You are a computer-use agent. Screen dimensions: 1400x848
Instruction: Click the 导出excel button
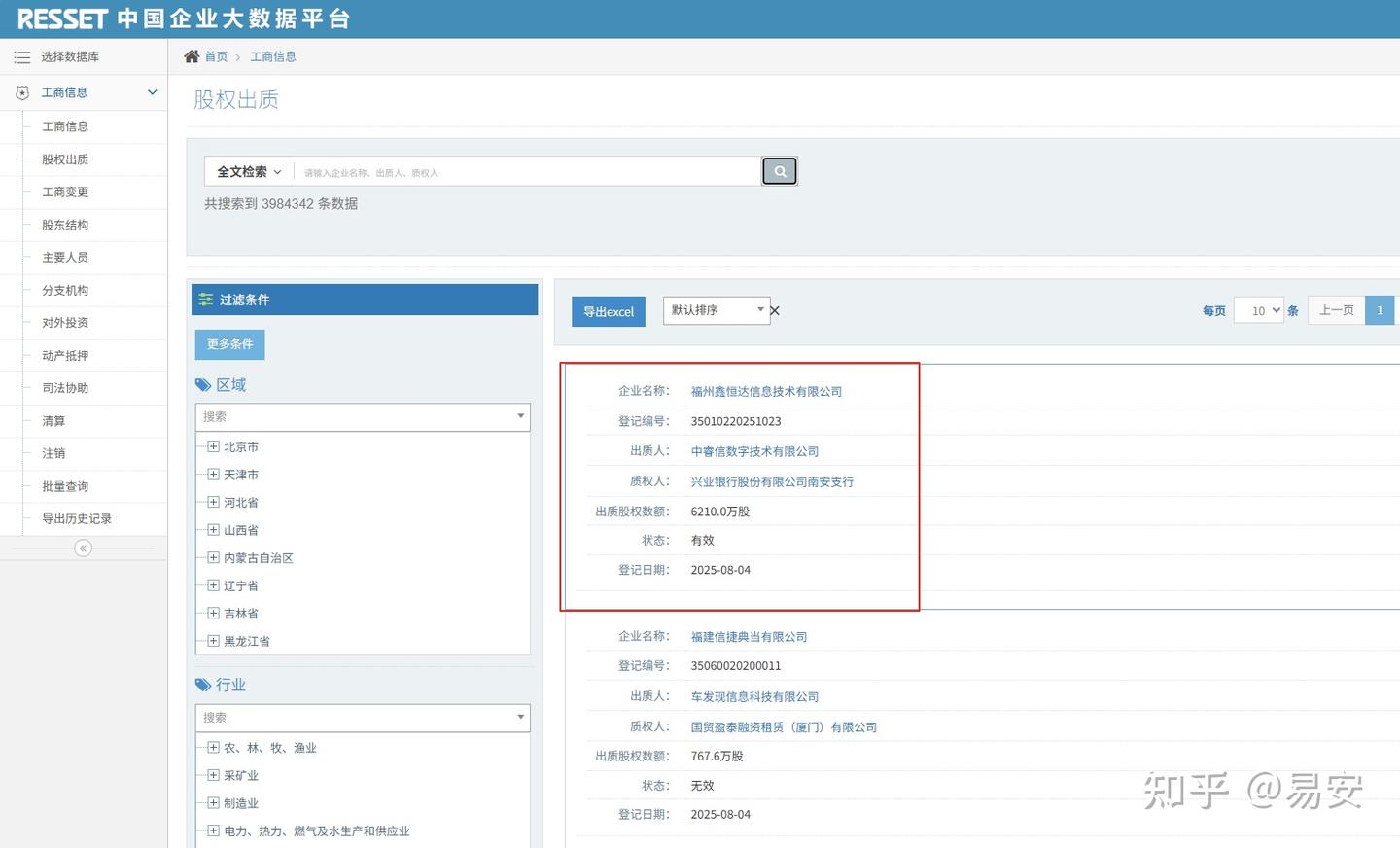point(608,311)
